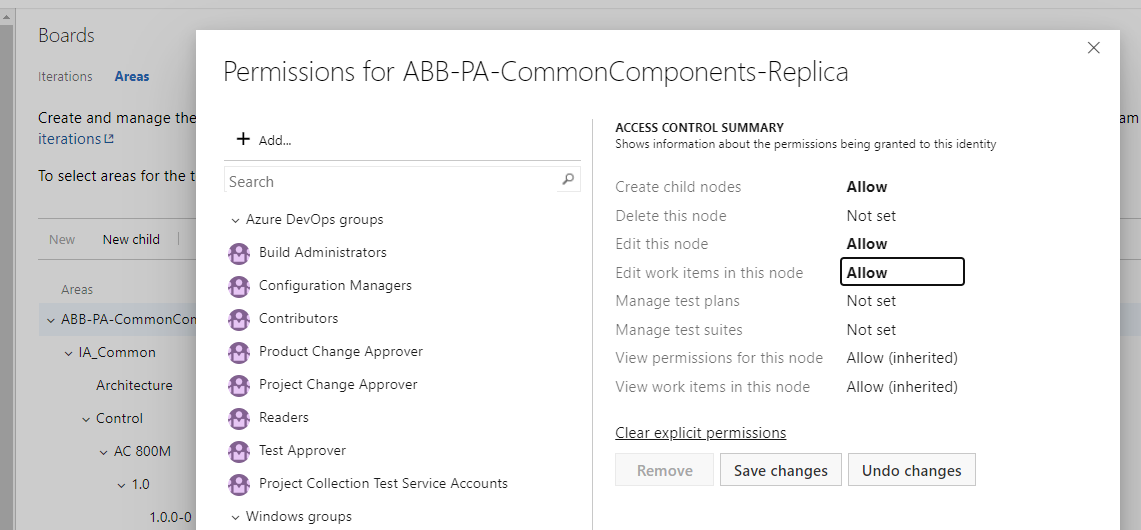1141x530 pixels.
Task: Click the vertical scrollbar up arrow
Action: [7, 15]
